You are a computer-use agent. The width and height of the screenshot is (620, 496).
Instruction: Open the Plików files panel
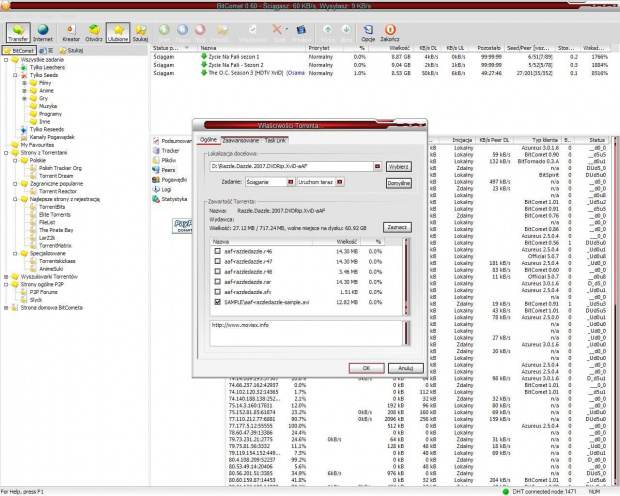164,160
